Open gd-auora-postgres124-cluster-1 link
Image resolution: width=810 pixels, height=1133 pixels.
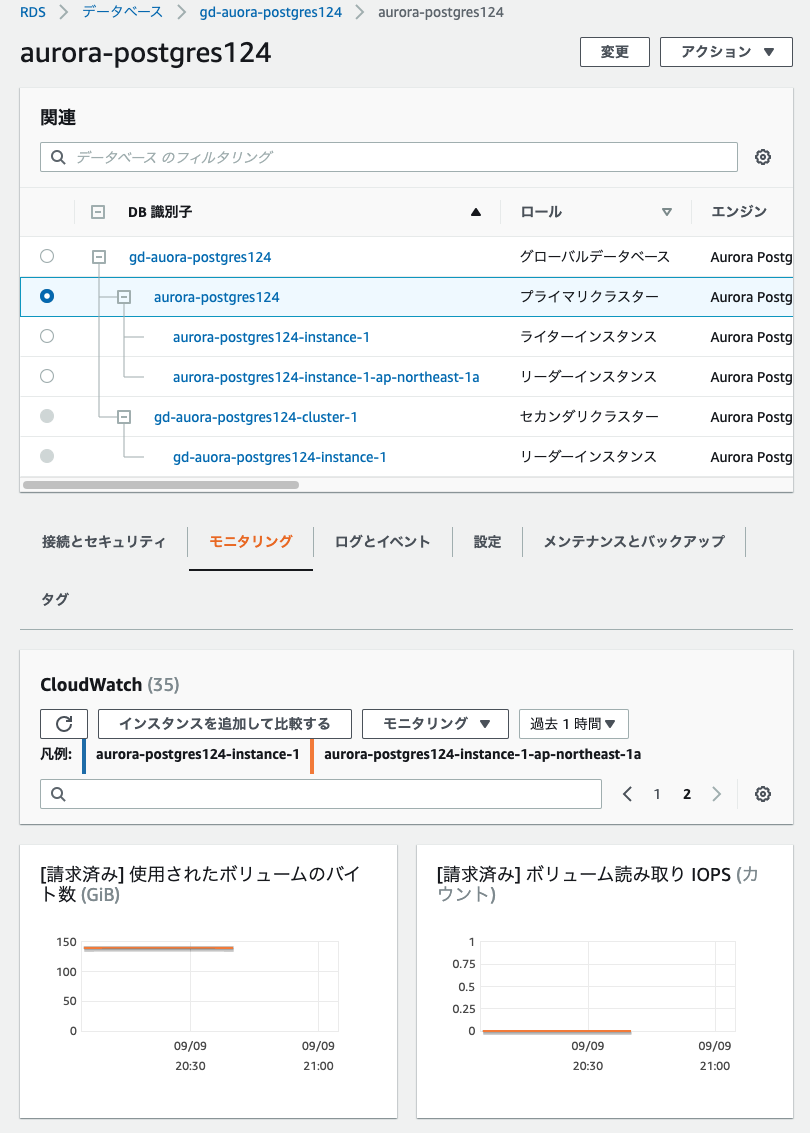coord(256,417)
